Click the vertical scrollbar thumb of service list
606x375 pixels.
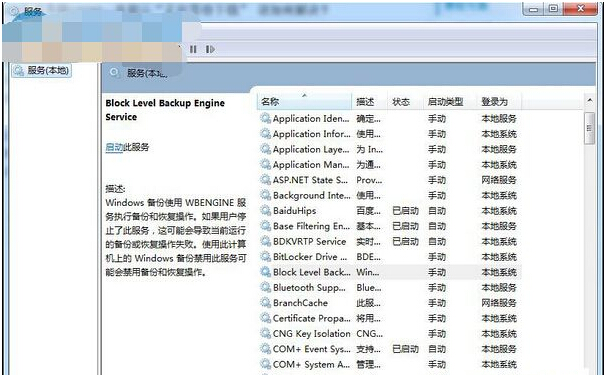pyautogui.click(x=590, y=128)
